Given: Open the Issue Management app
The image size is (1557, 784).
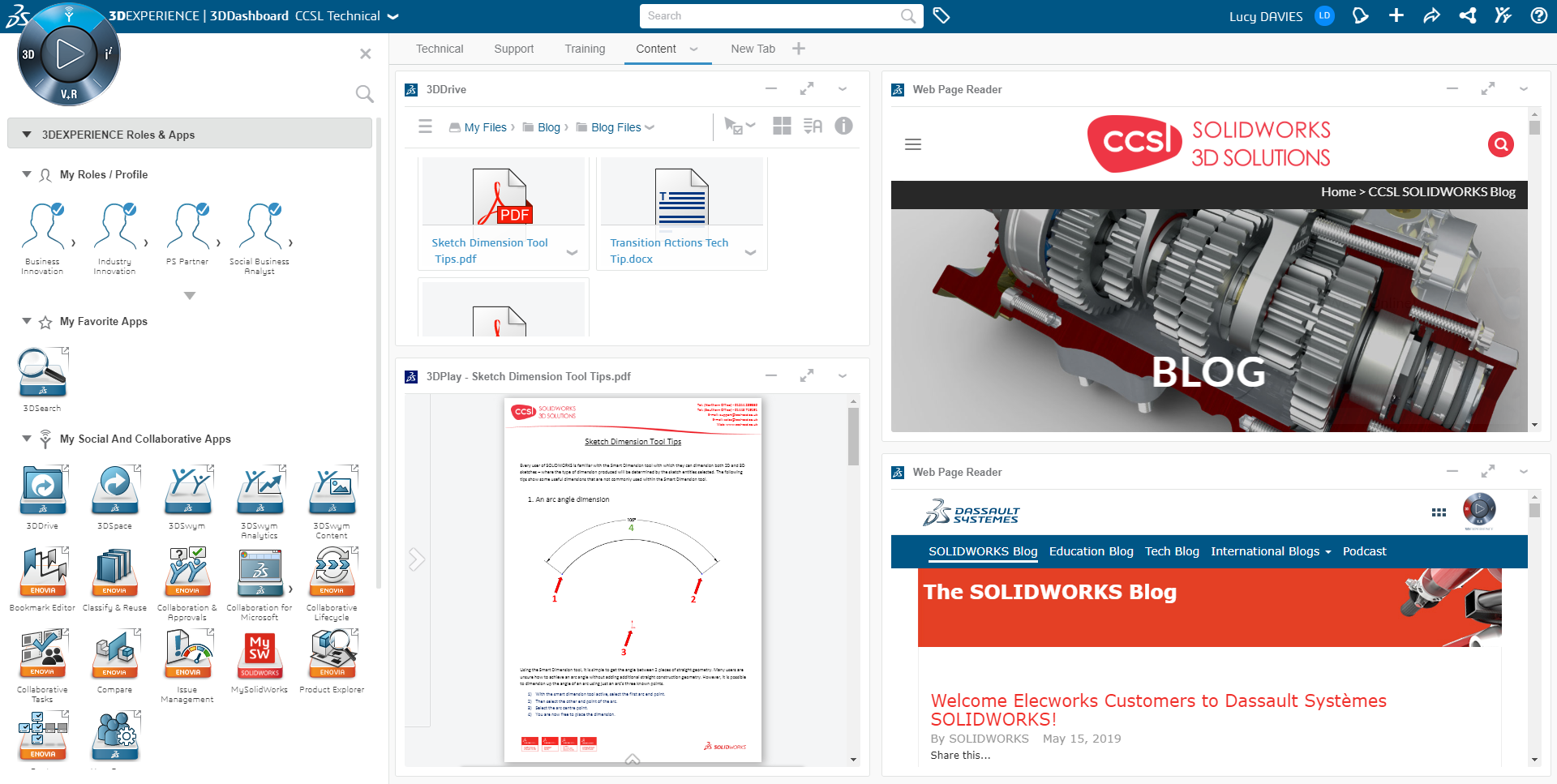Looking at the screenshot, I should tap(187, 654).
